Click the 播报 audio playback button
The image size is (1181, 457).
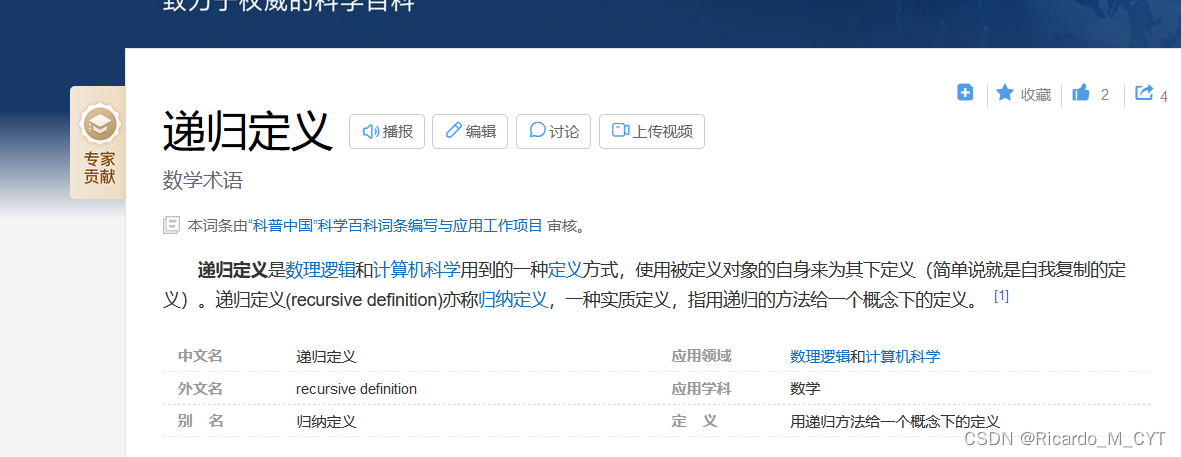pos(387,132)
